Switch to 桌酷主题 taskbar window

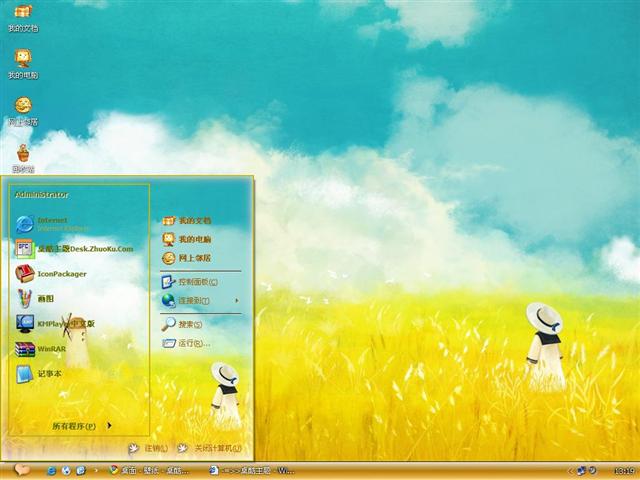click(252, 471)
